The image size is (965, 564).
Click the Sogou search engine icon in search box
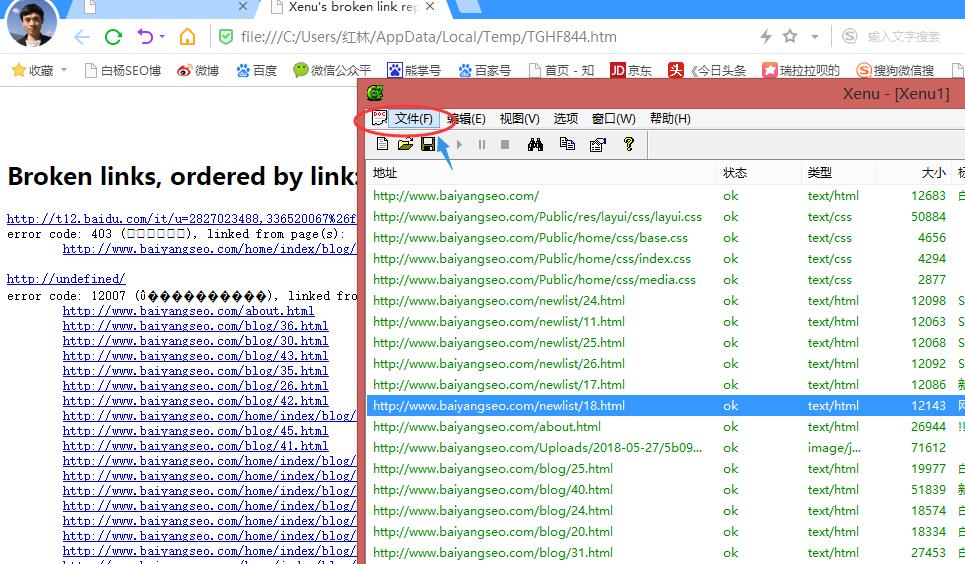(849, 36)
